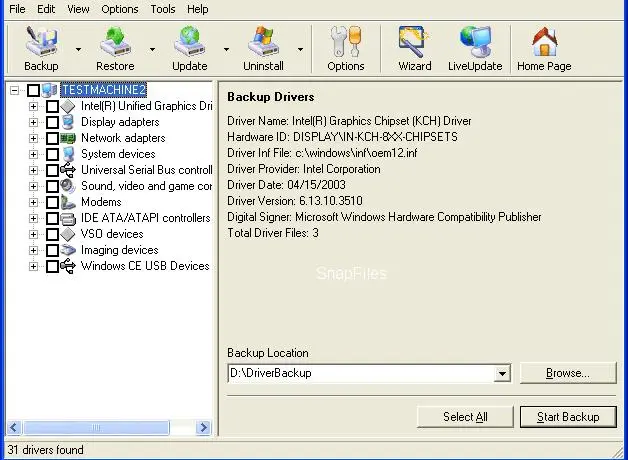Check the System devices checkbox
This screenshot has height=460, width=628.
click(52, 154)
